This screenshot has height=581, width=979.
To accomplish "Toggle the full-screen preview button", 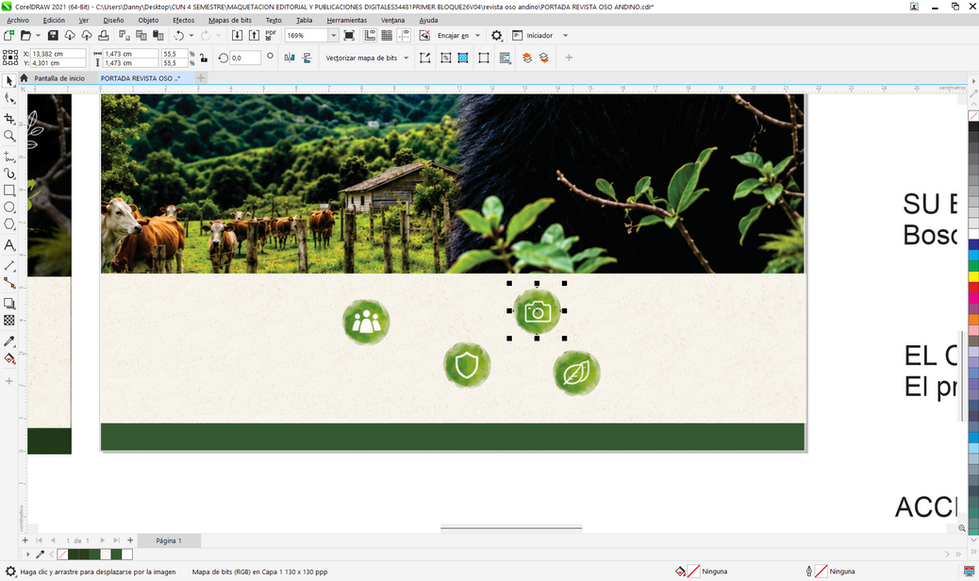I will (349, 36).
